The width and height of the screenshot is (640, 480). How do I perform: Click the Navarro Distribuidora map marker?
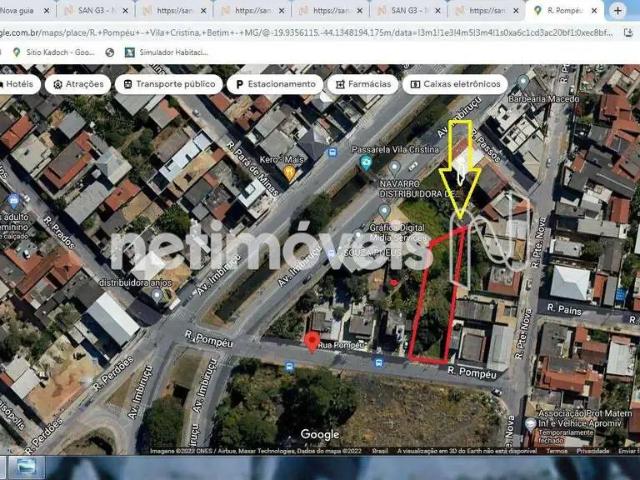(395, 167)
